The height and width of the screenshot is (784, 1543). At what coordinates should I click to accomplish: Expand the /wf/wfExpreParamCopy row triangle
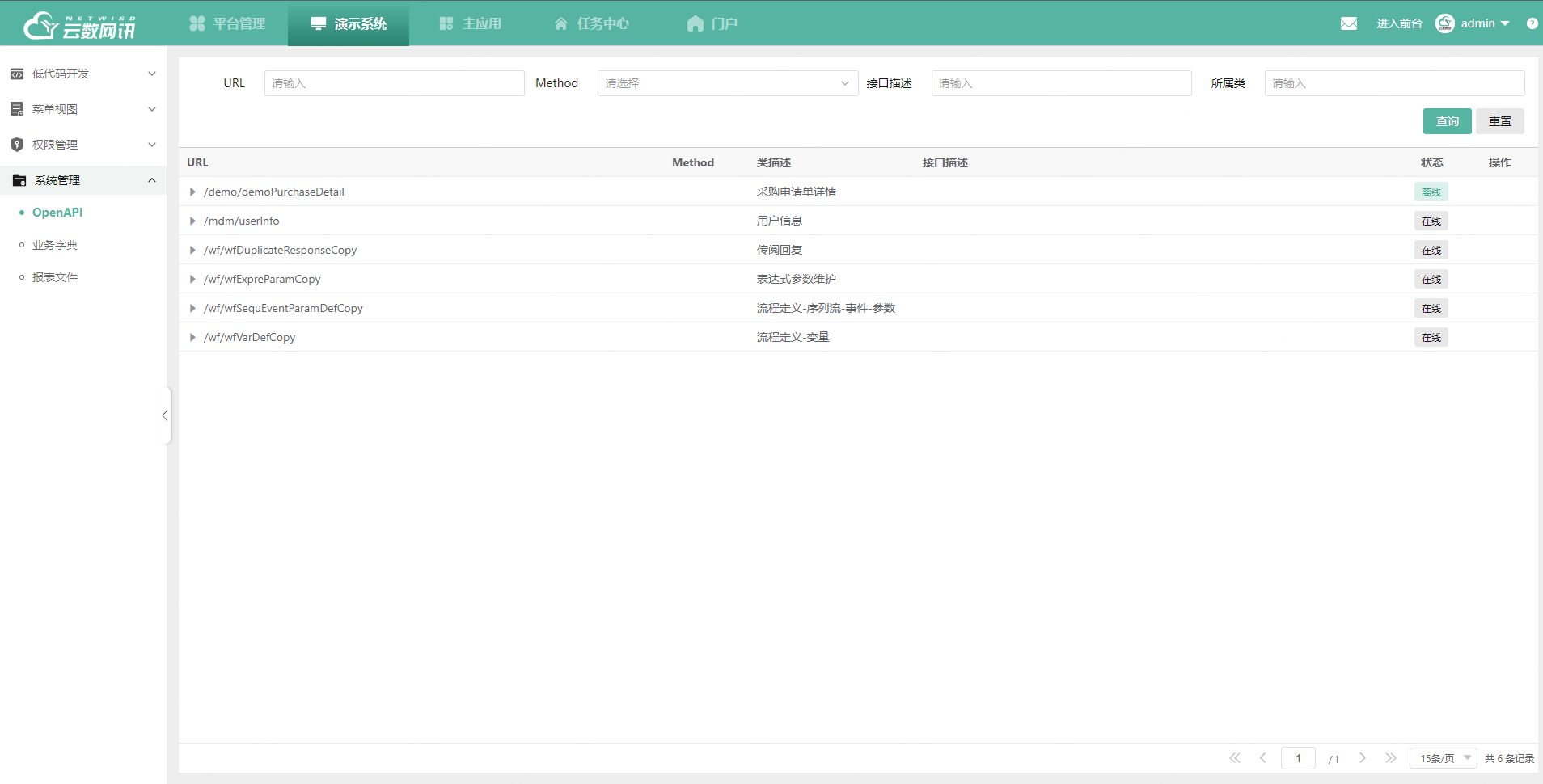click(x=192, y=279)
